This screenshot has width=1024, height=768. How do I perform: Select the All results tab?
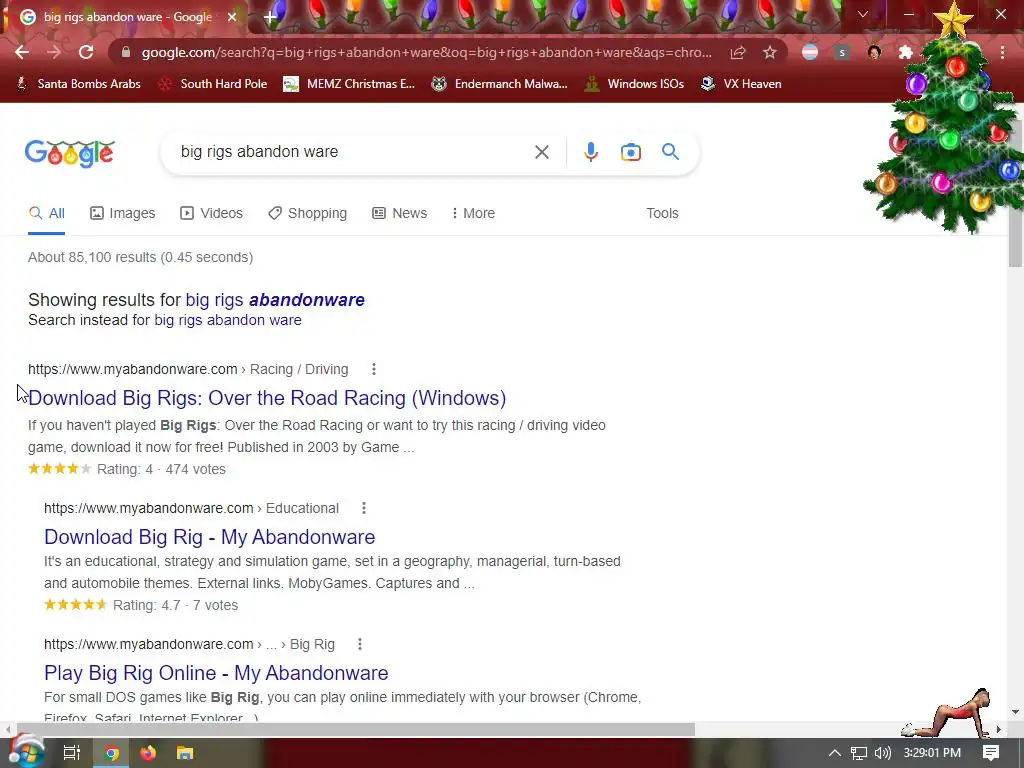point(46,213)
